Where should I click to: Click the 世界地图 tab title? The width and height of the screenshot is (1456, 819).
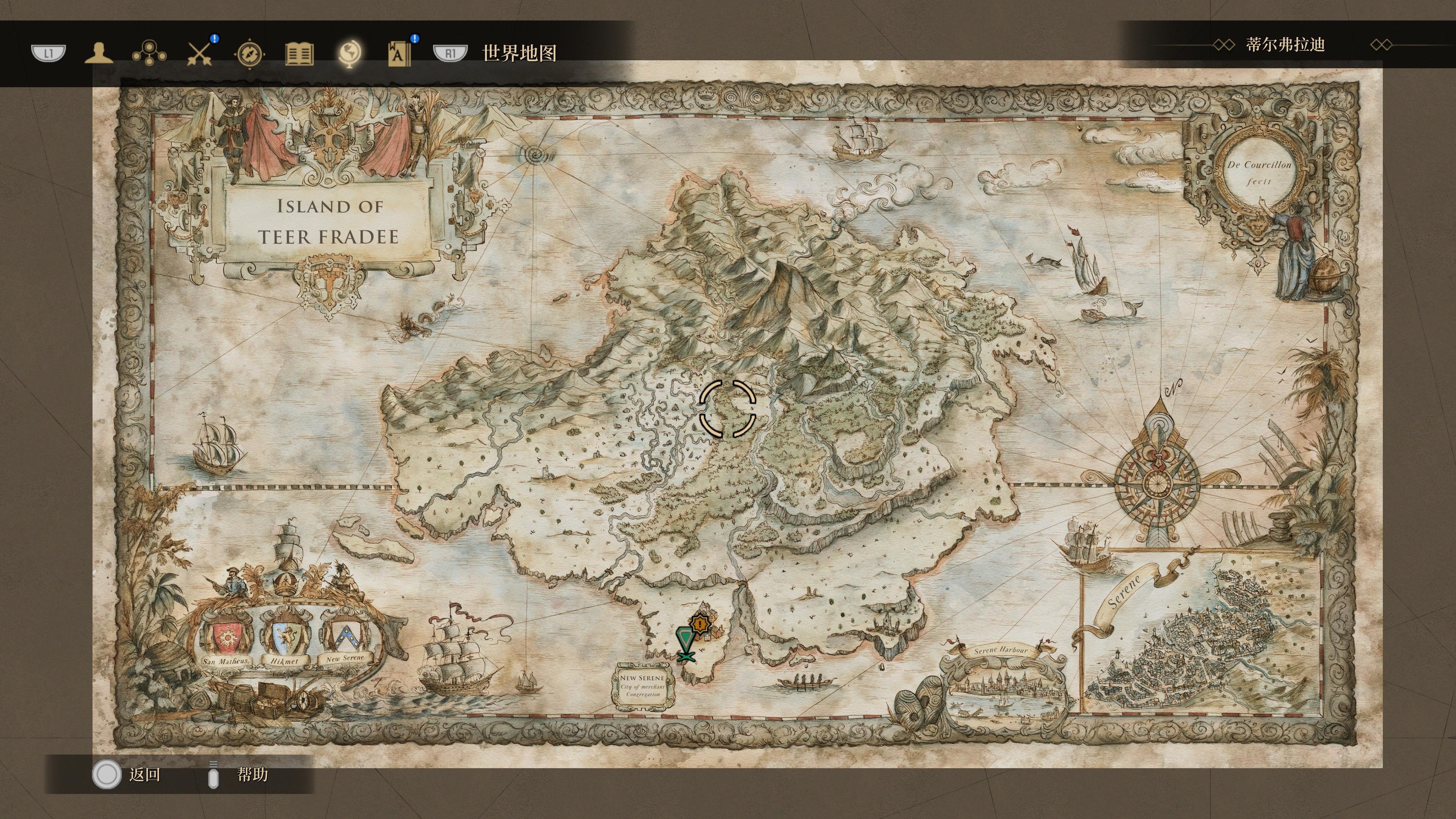(x=519, y=54)
